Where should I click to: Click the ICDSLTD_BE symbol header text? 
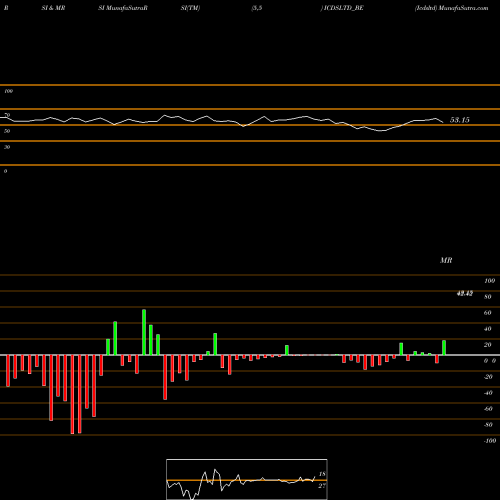point(343,8)
